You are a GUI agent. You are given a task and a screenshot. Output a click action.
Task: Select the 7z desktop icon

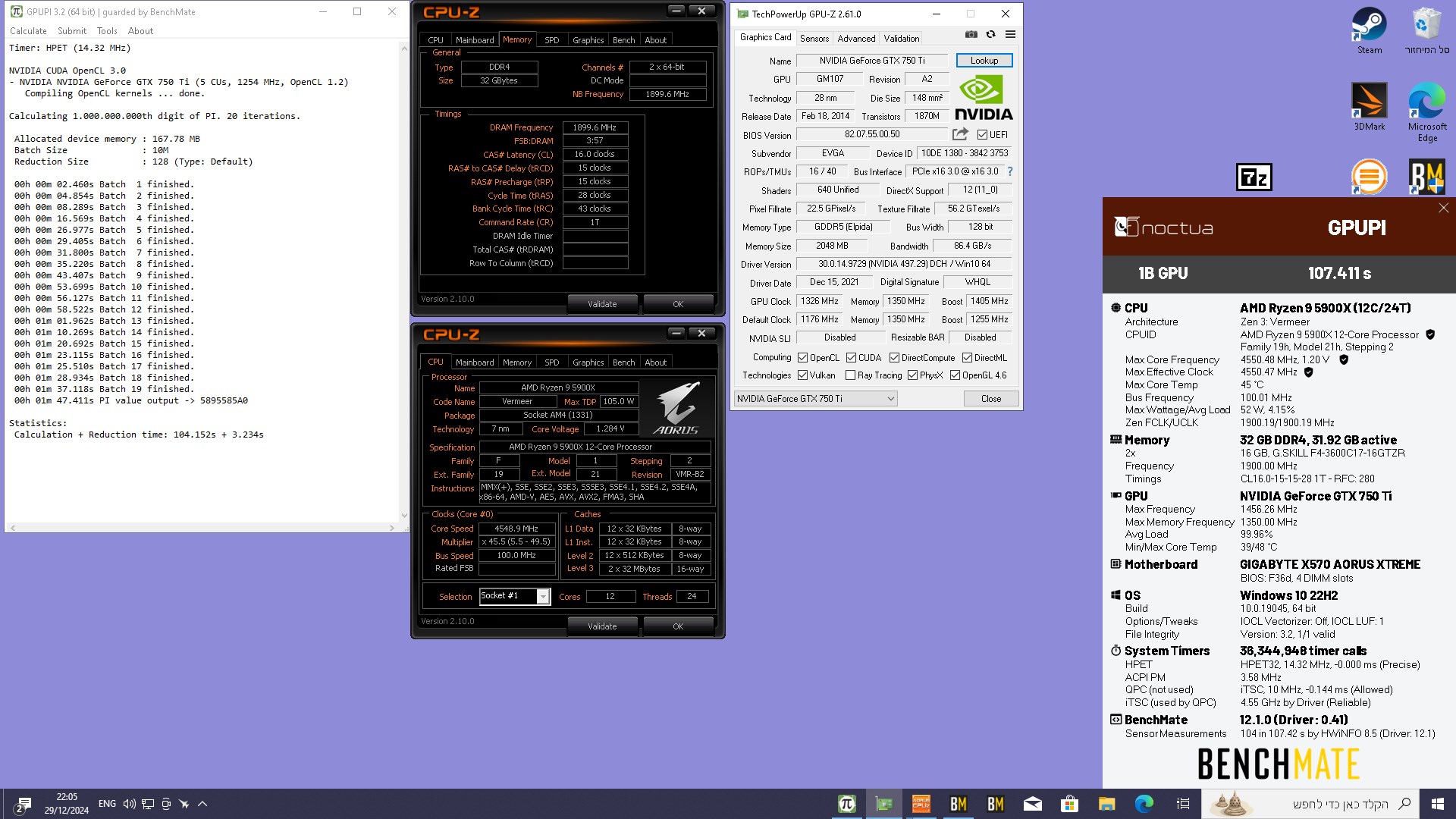point(1254,177)
